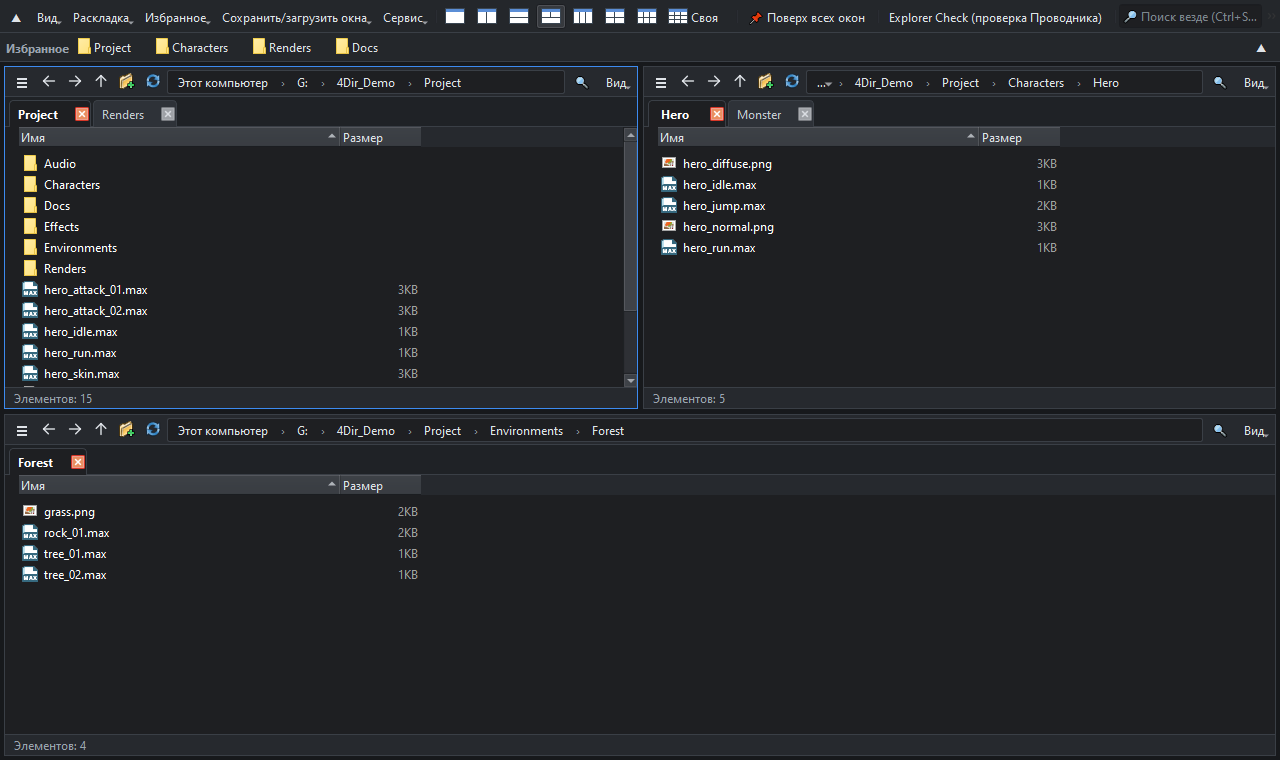Select the three-column layout icon
Viewport: 1280px width, 760px height.
tap(583, 17)
